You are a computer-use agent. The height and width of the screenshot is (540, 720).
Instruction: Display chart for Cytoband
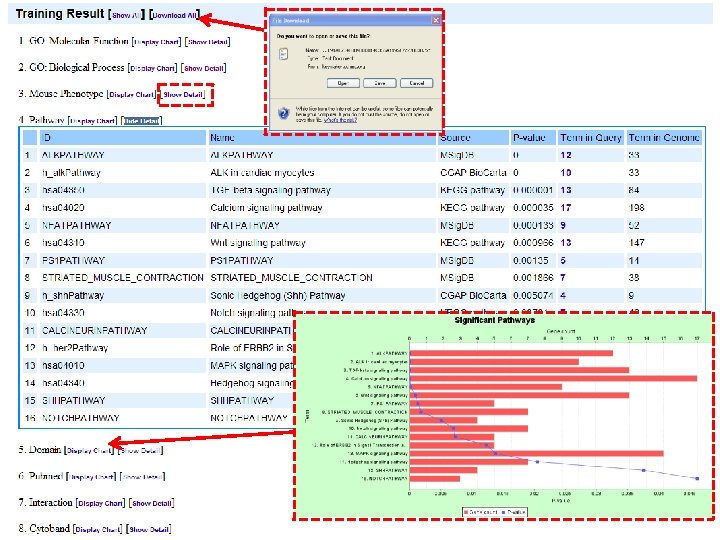[97, 529]
